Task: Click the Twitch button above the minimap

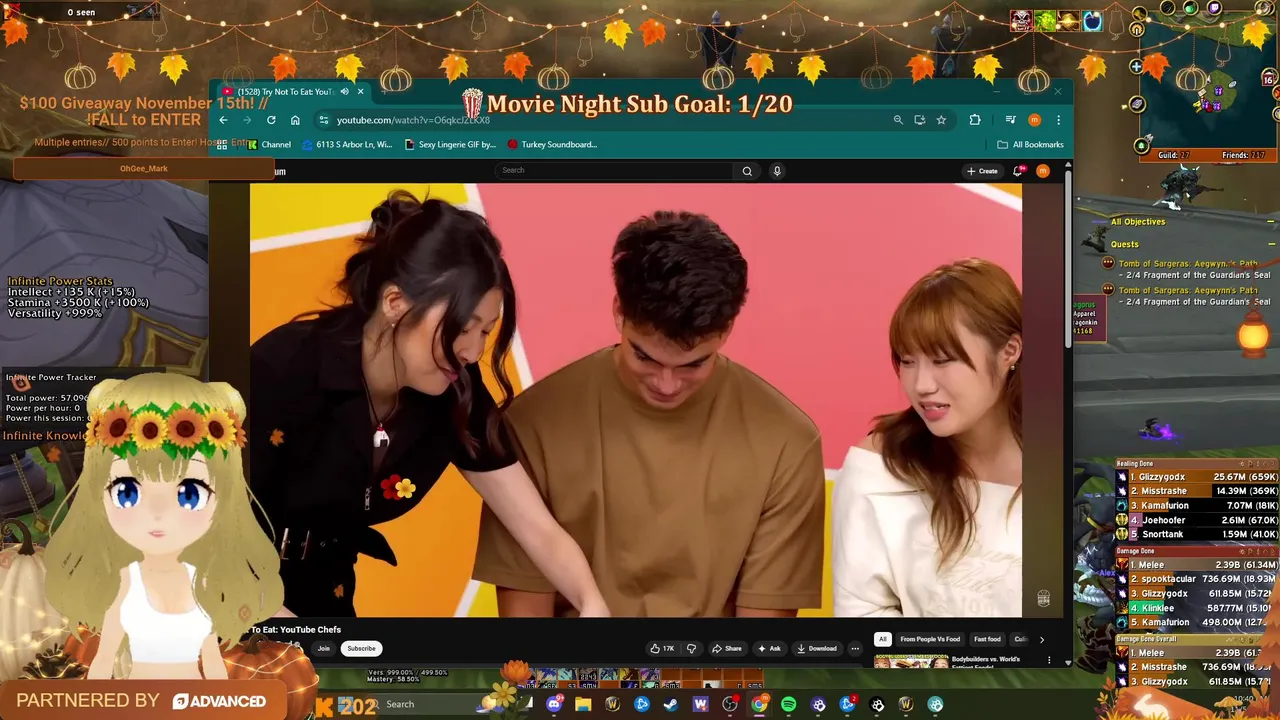Action: pos(1215,7)
